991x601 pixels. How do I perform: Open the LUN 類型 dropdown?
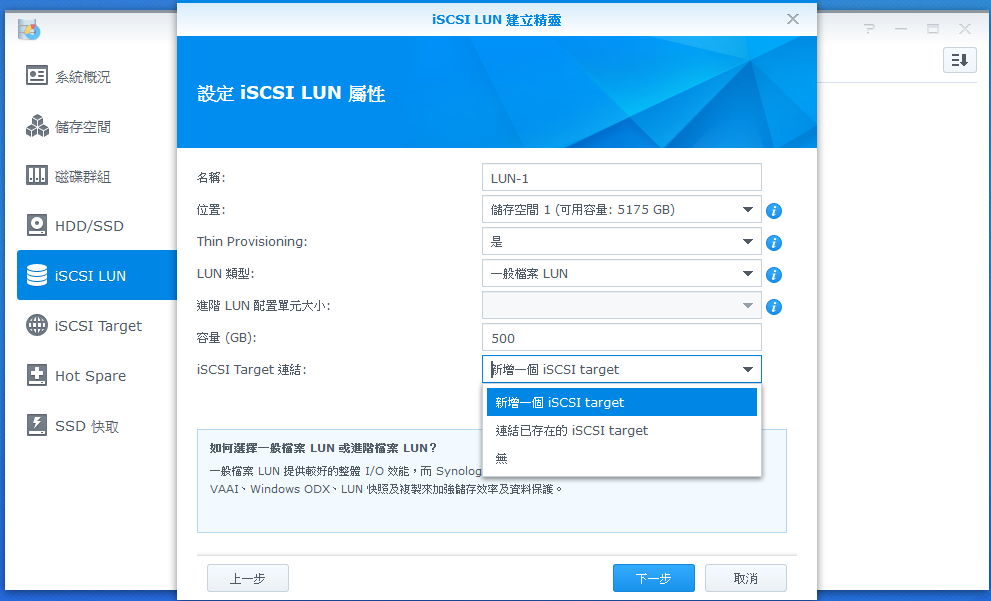pyautogui.click(x=621, y=274)
